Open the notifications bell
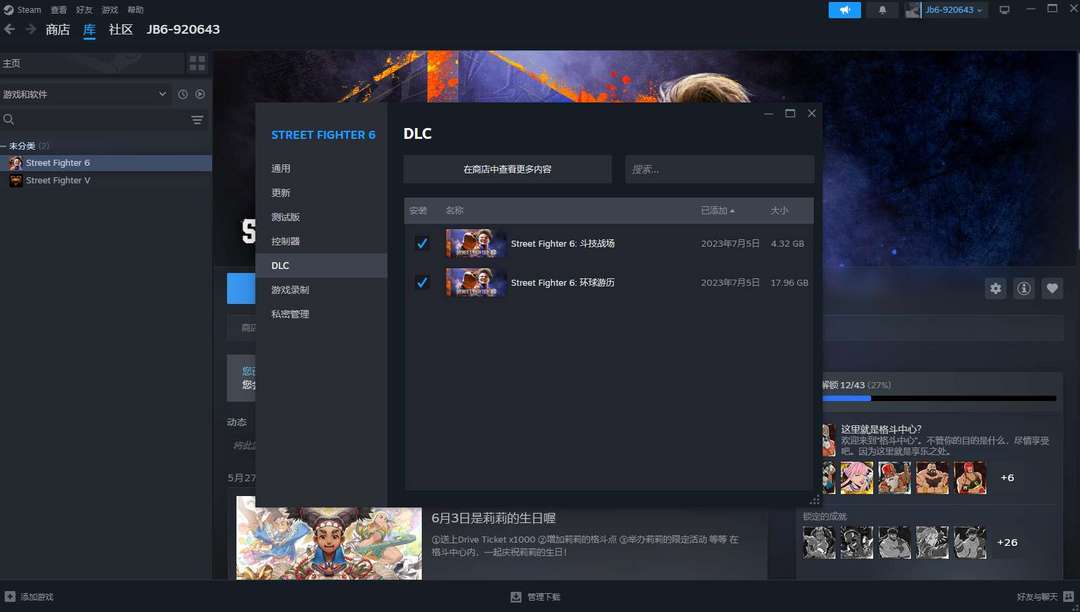This screenshot has width=1080, height=612. [882, 10]
